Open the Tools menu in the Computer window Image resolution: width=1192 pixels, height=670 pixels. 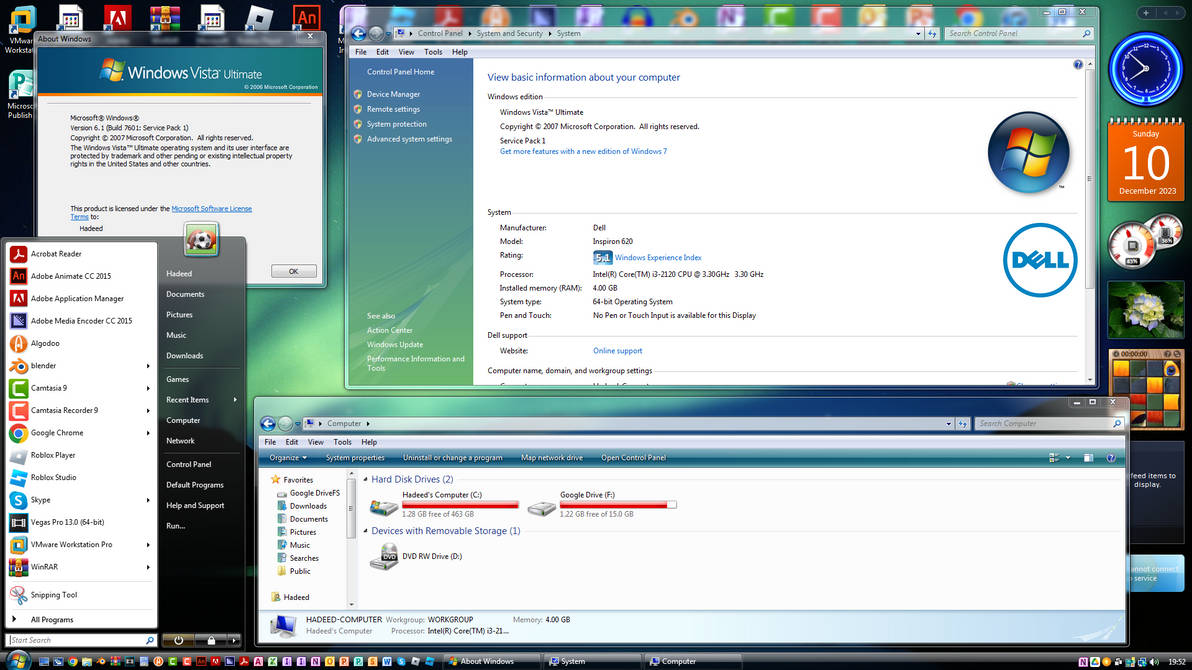point(343,441)
